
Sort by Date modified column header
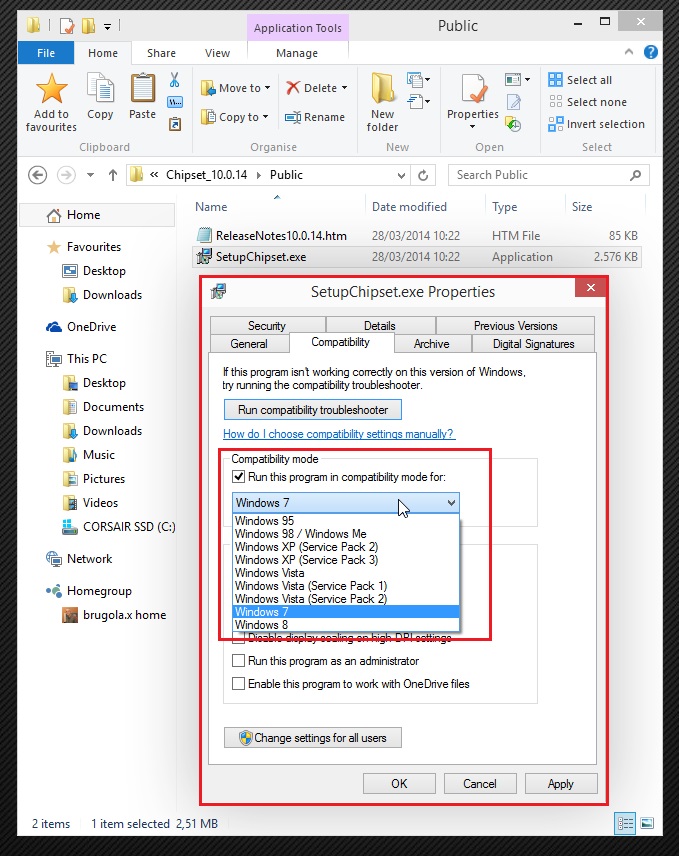pos(409,207)
